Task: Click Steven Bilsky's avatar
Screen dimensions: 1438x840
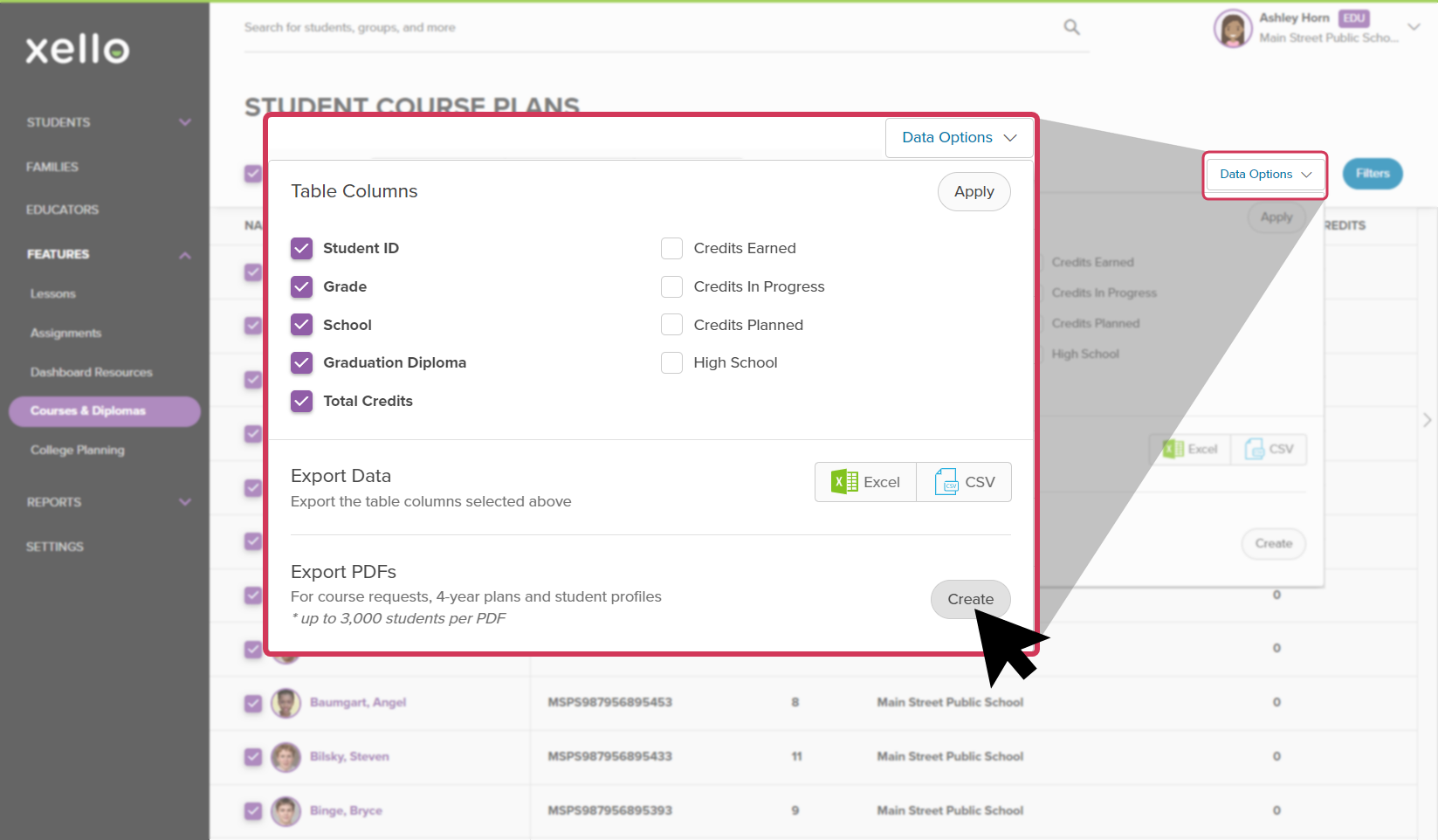Action: coord(286,756)
